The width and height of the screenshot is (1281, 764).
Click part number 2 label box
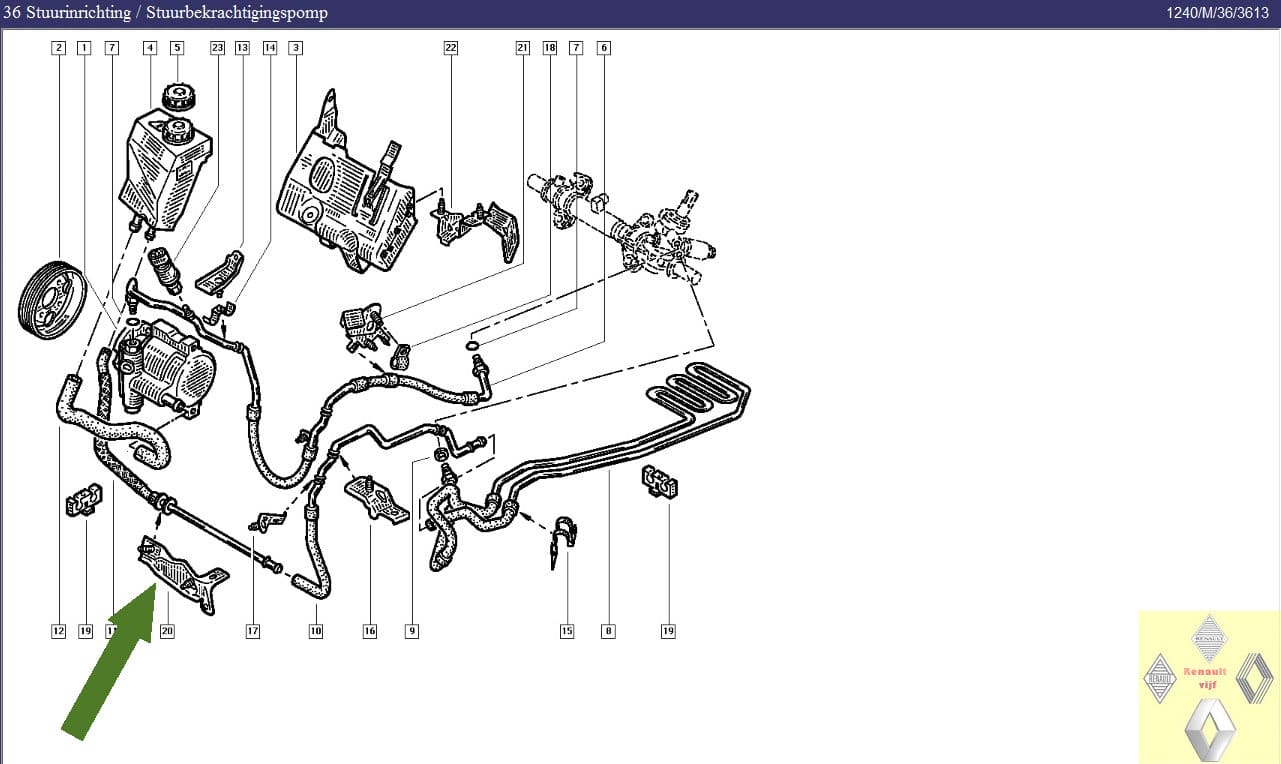tap(59, 48)
